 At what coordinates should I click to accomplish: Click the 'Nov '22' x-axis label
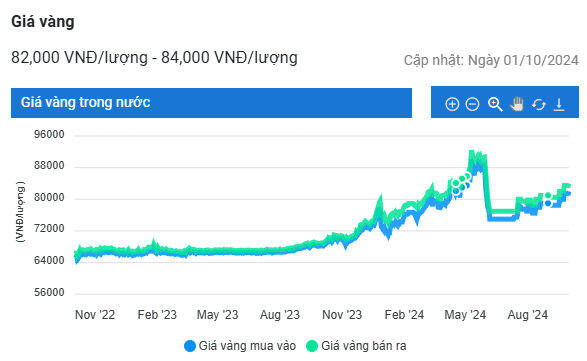(95, 315)
